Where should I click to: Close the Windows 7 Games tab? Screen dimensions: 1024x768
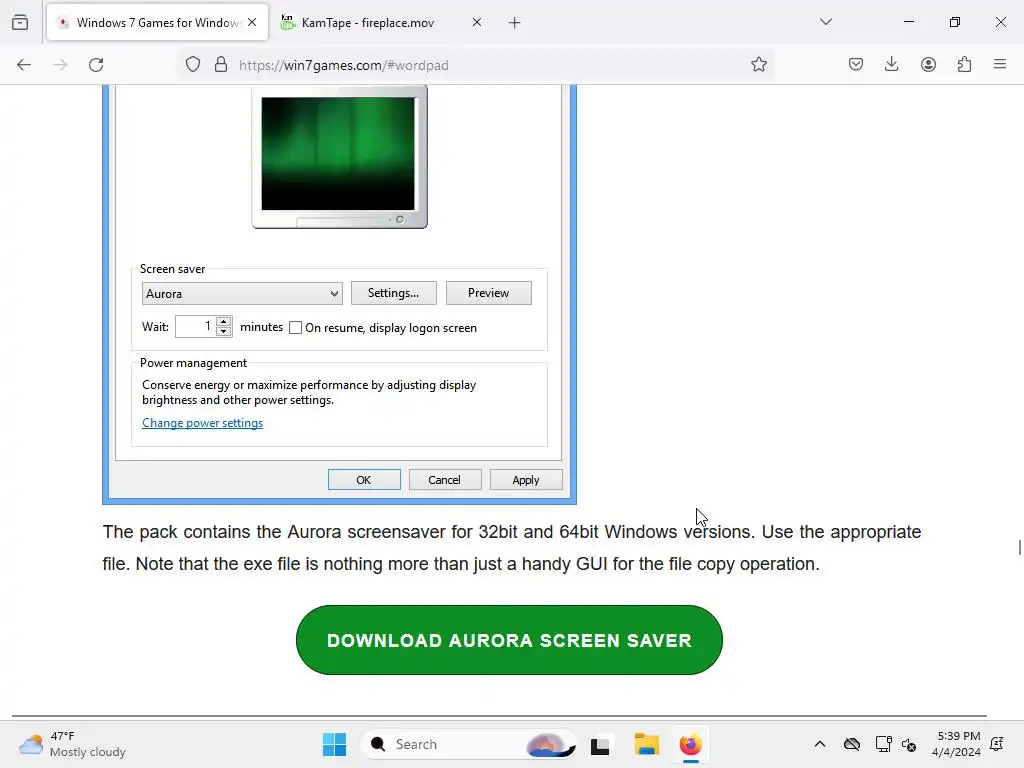pyautogui.click(x=252, y=22)
